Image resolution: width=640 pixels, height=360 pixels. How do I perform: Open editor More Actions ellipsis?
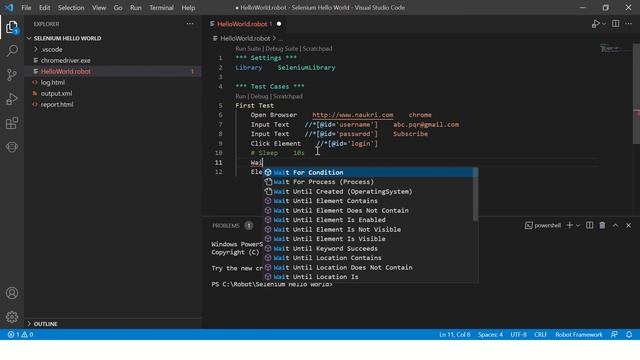[x=629, y=24]
